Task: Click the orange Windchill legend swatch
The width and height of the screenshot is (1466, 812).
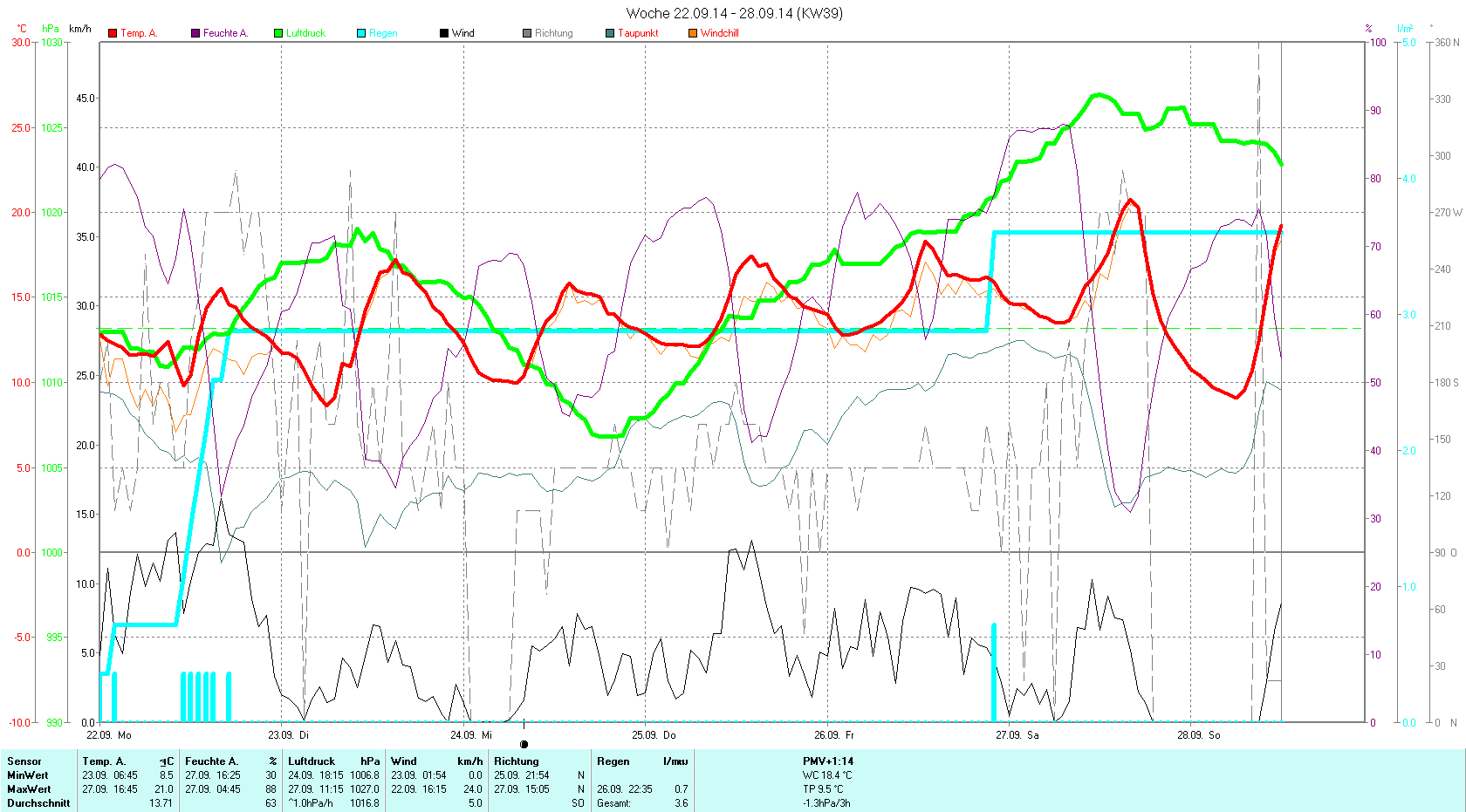Action: [x=693, y=33]
